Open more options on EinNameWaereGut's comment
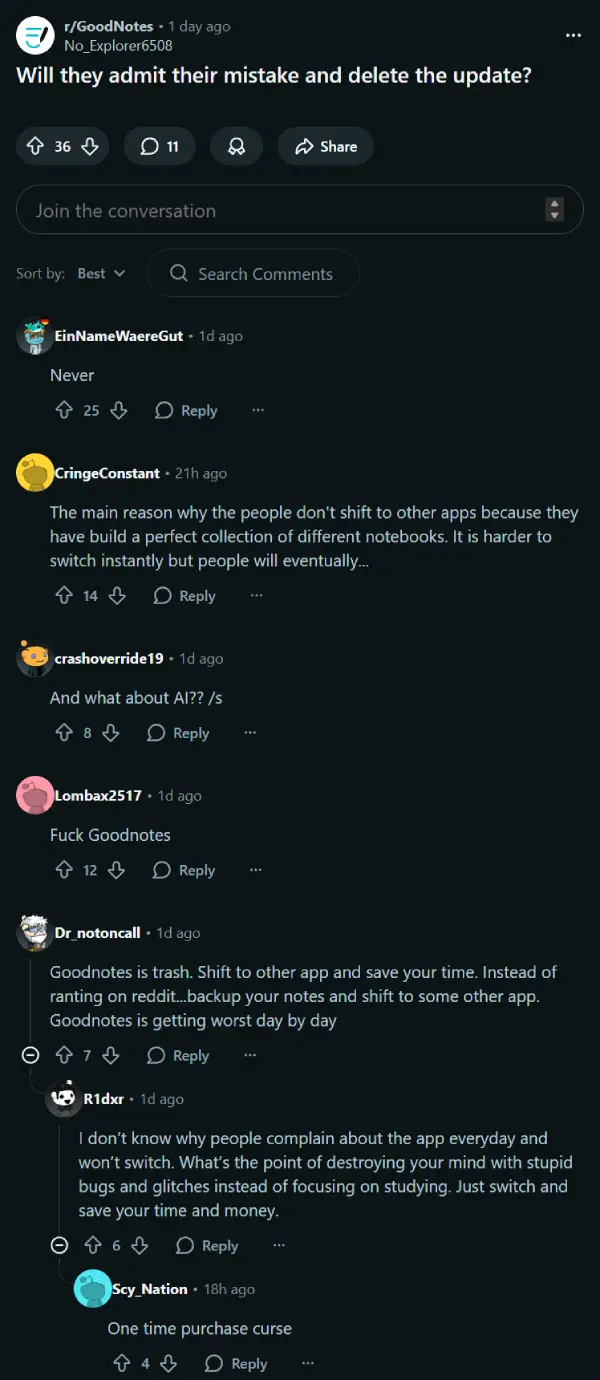Viewport: 600px width, 1380px height. [258, 410]
